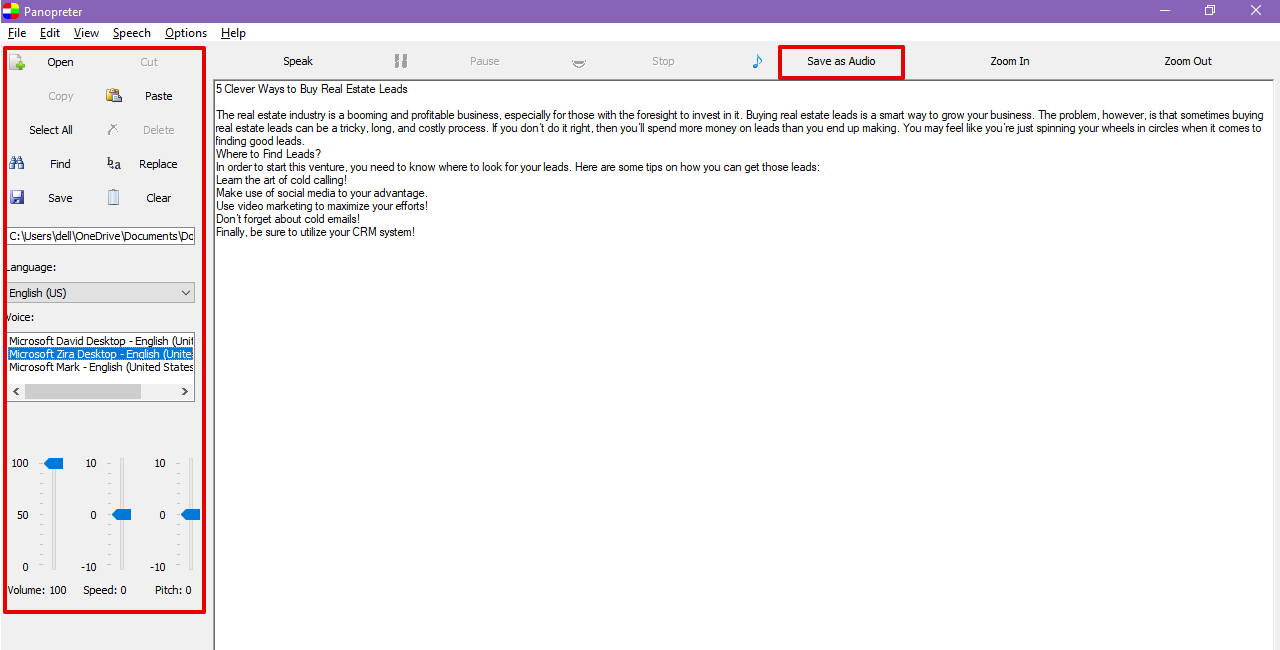The image size is (1280, 650).
Task: Open the Edit menu
Action: tap(50, 33)
